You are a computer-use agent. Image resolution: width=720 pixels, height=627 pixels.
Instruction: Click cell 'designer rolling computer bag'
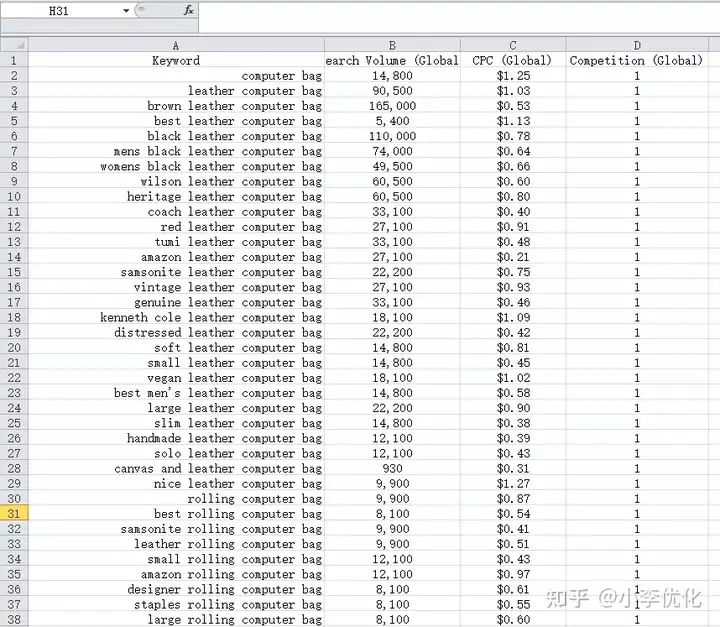tap(176, 589)
